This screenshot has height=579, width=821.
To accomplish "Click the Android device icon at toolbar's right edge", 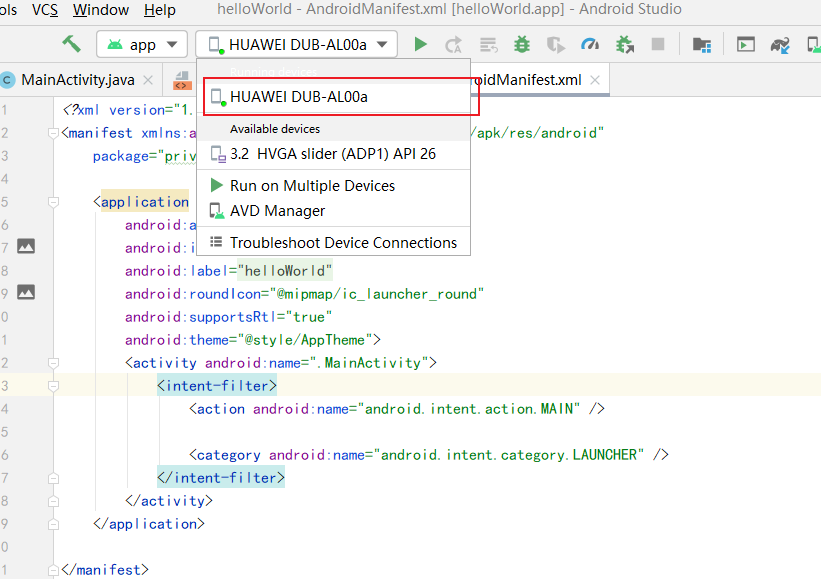I will 813,45.
